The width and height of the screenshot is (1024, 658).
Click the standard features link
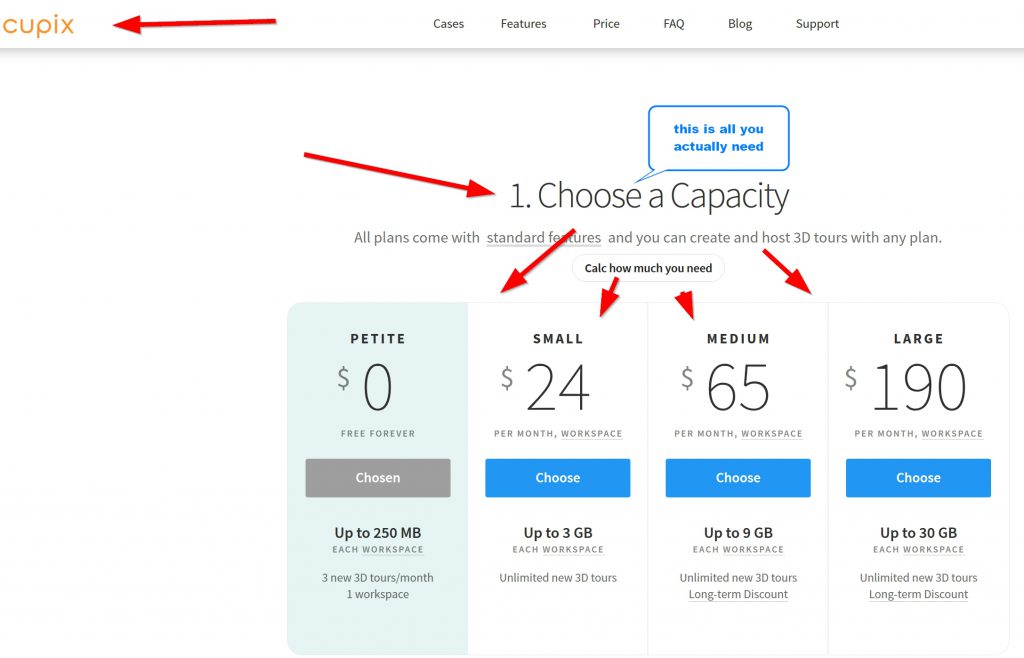[x=544, y=238]
